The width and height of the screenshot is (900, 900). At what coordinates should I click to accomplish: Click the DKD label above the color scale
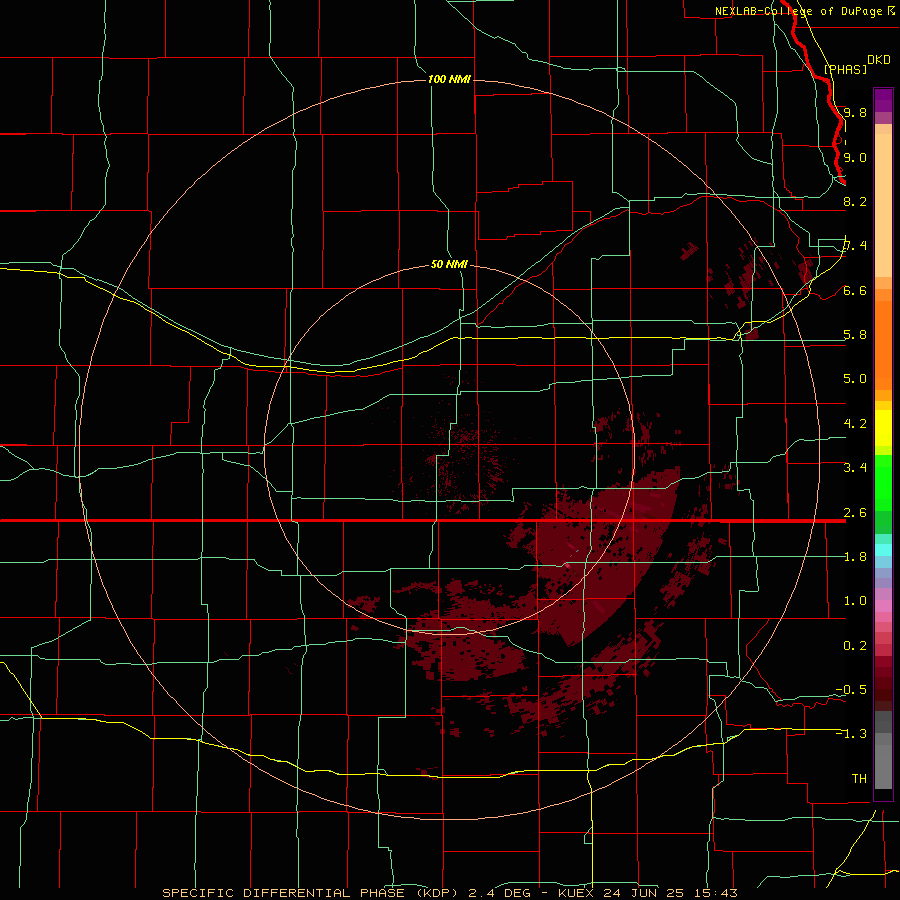(x=878, y=59)
